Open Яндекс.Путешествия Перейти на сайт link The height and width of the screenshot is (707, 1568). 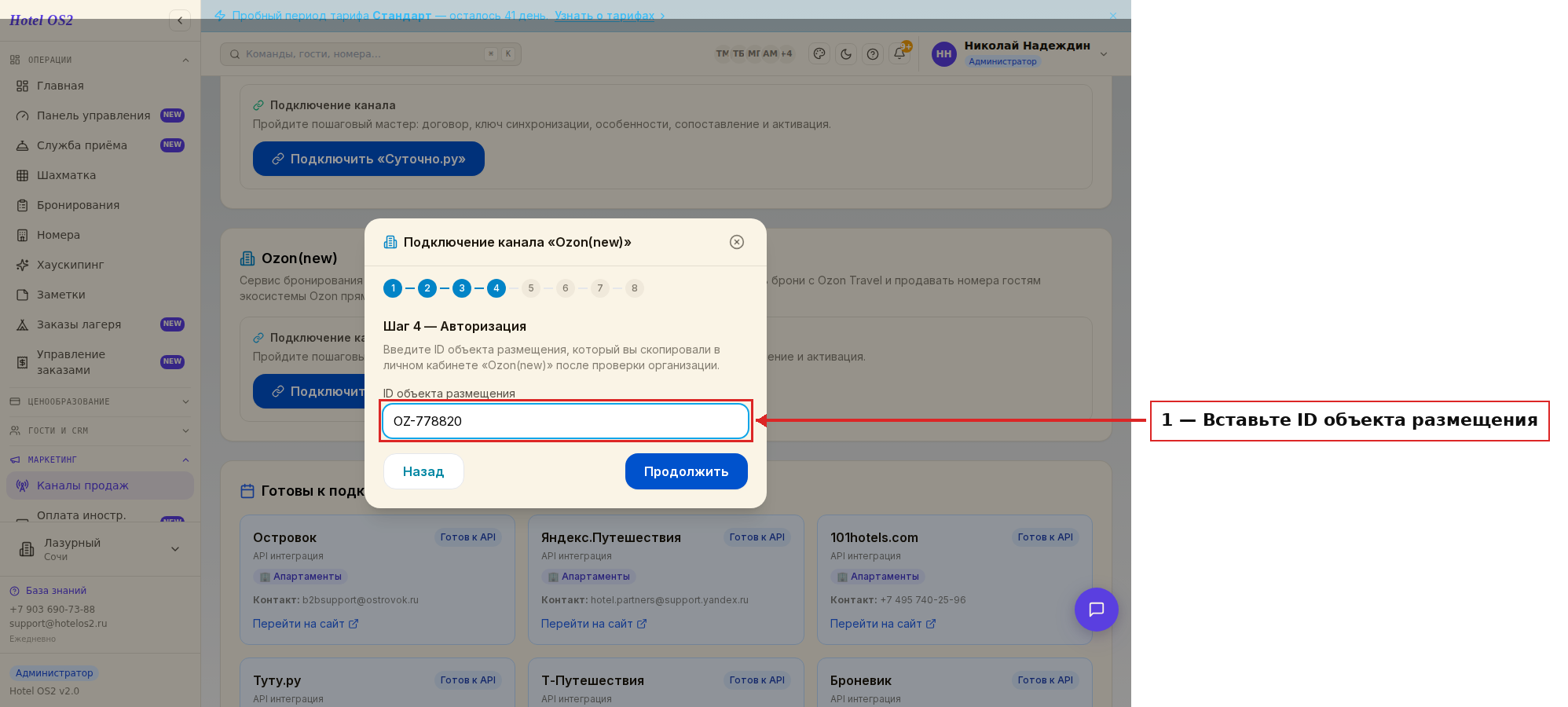pos(594,624)
